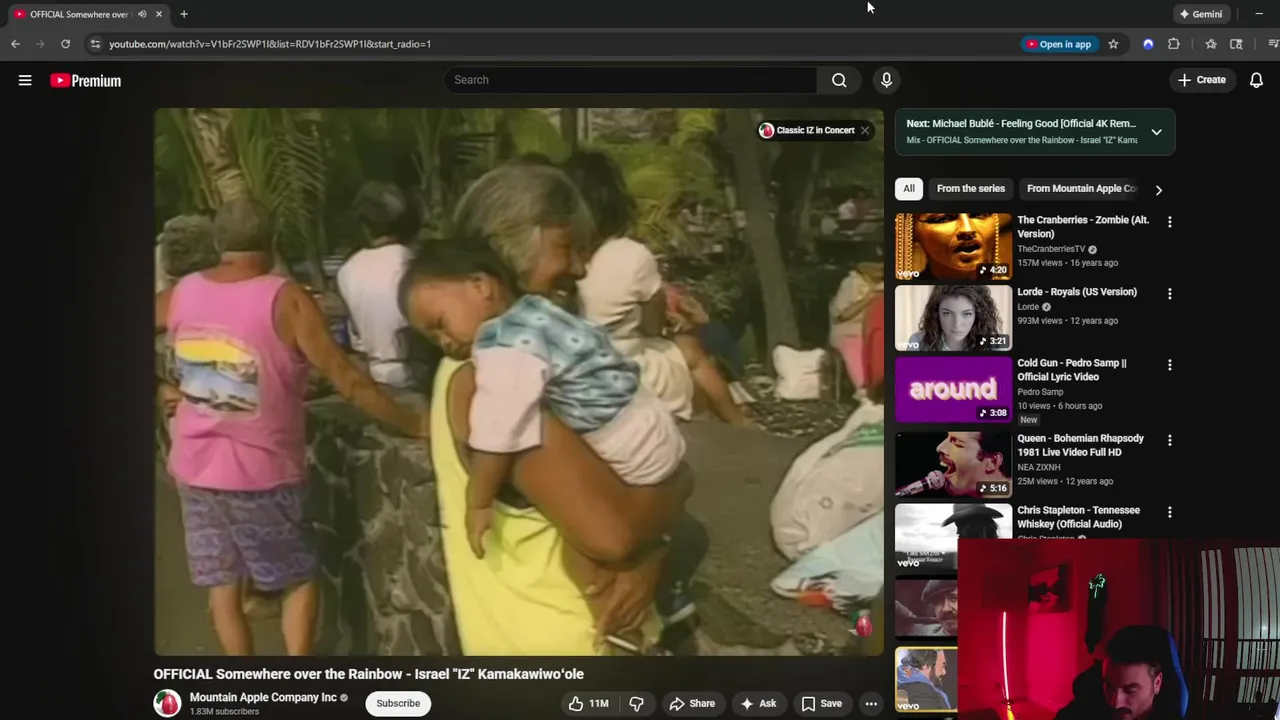Viewport: 1280px width, 720px height.
Task: Start voice search with microphone icon
Action: [x=886, y=80]
